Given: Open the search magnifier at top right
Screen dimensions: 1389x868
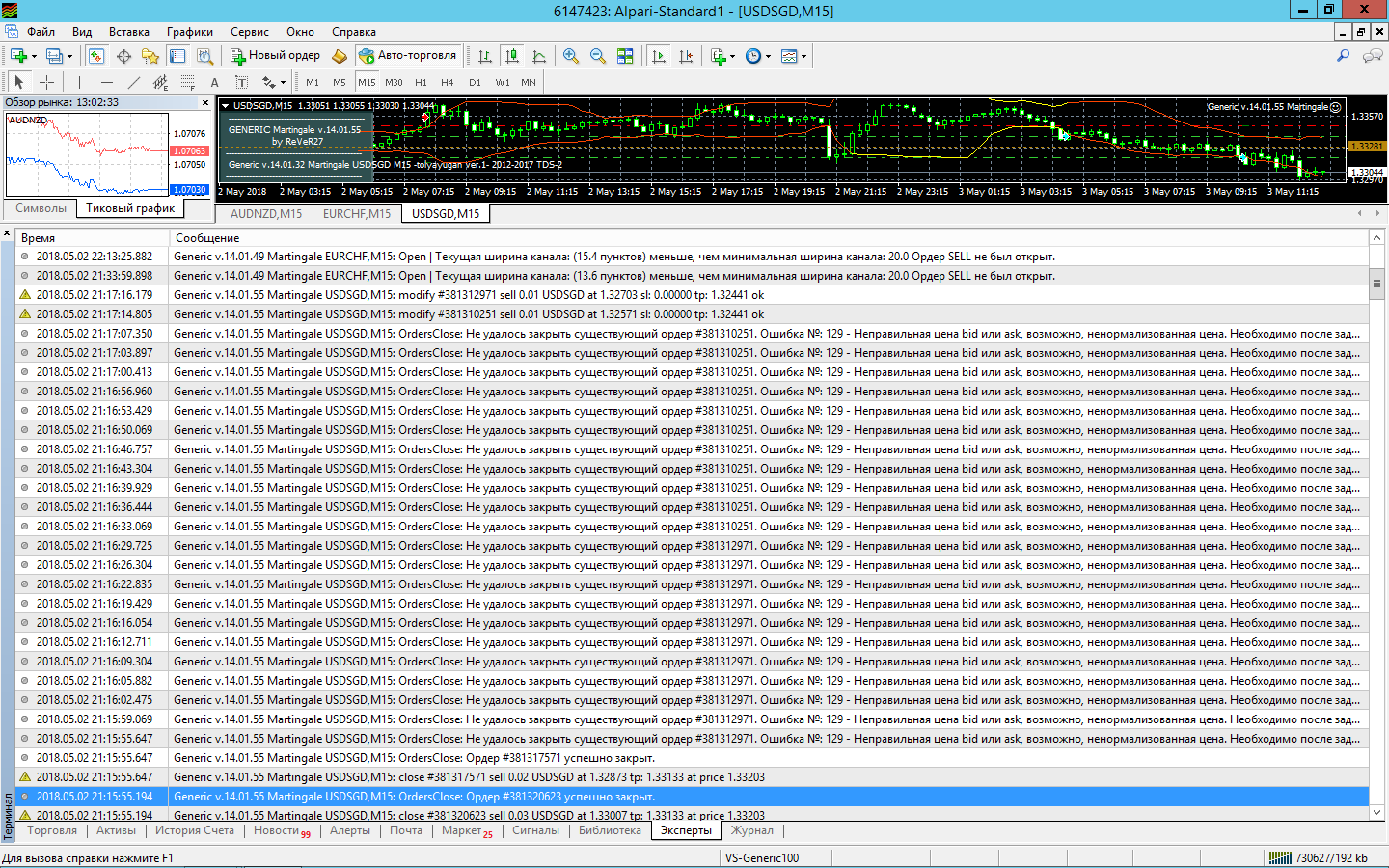Looking at the screenshot, I should pos(1343,56).
